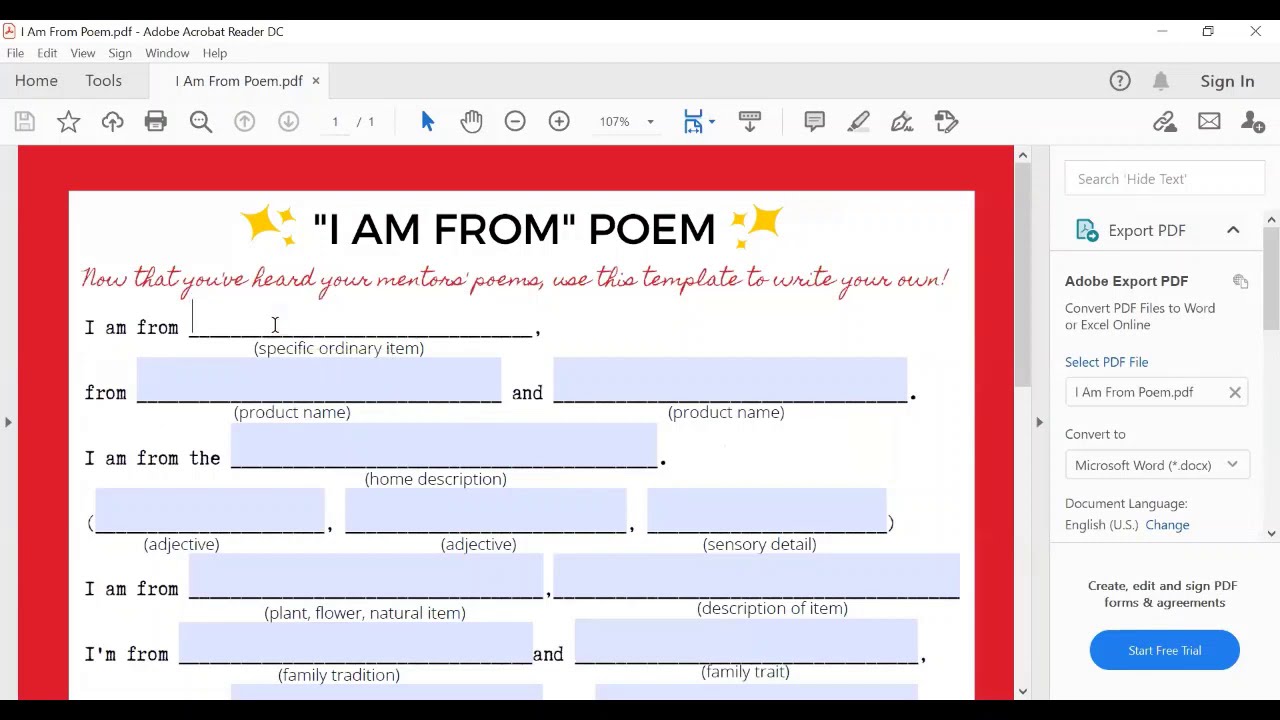Viewport: 1280px width, 720px height.
Task: Print the document with printer icon
Action: (x=155, y=122)
